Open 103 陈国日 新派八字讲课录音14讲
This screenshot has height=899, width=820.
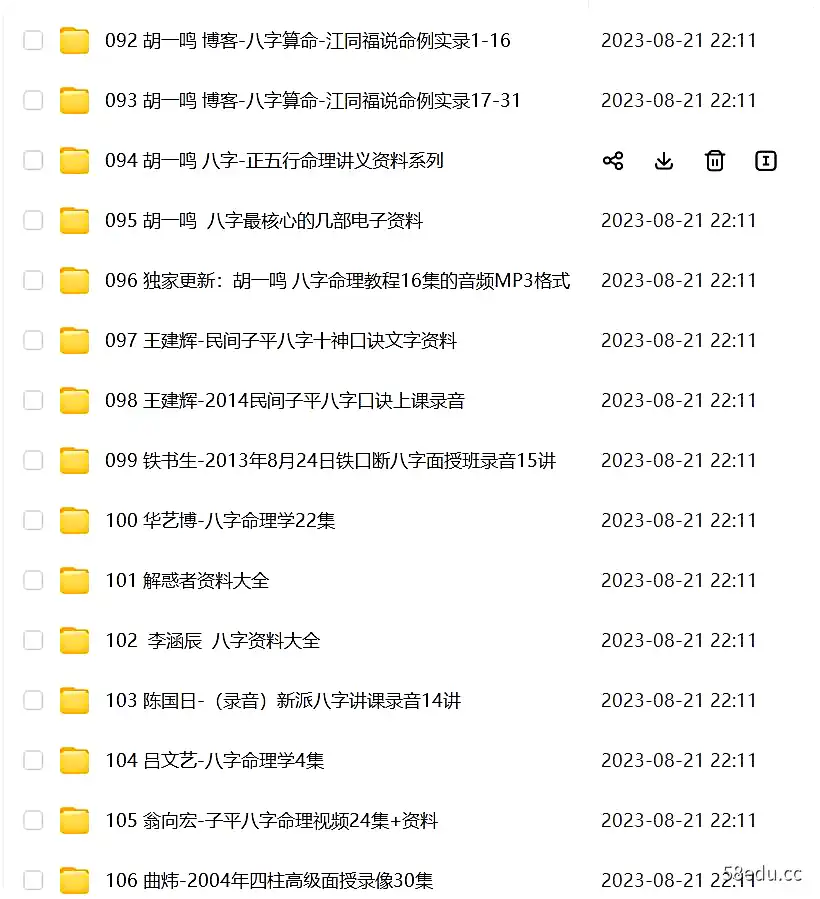[283, 700]
